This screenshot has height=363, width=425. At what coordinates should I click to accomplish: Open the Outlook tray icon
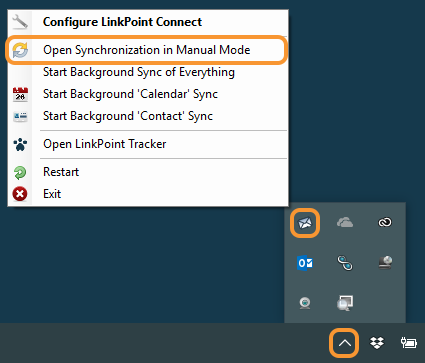(305, 263)
